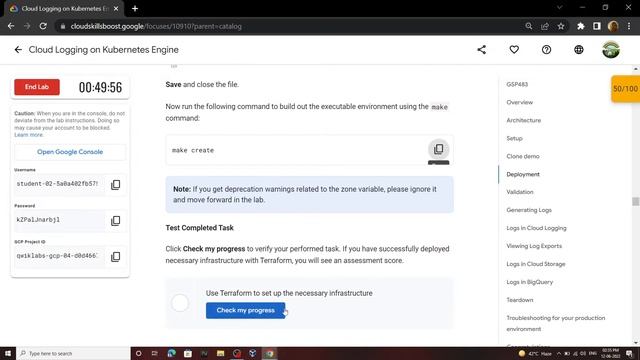
Task: Go to Deployment section
Action: pyautogui.click(x=523, y=174)
